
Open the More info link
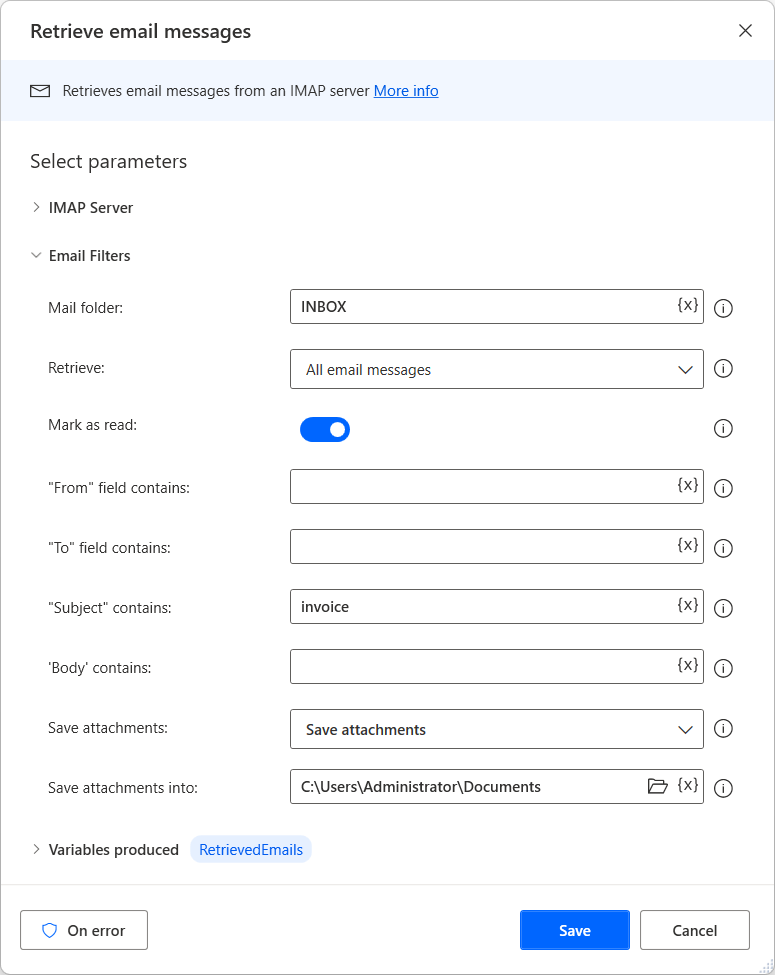coord(405,90)
